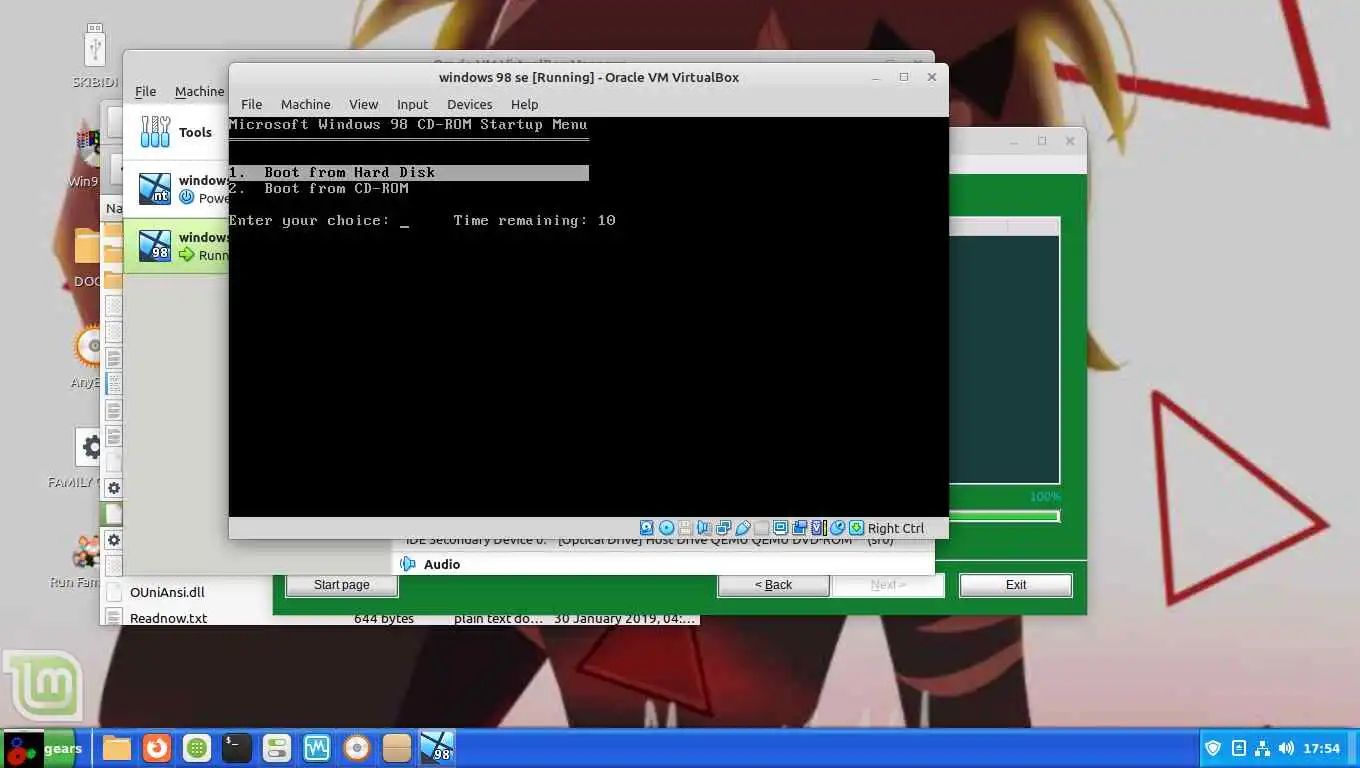Screen dimensions: 1360x768
Task: Close the green installer window
Action: [1070, 141]
